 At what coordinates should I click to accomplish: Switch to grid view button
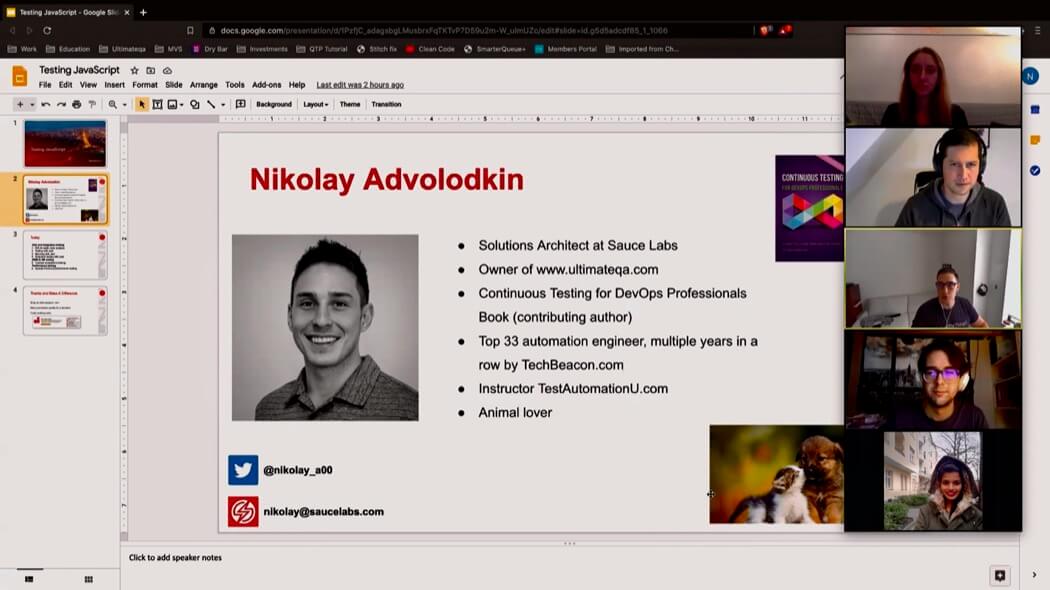coord(88,579)
